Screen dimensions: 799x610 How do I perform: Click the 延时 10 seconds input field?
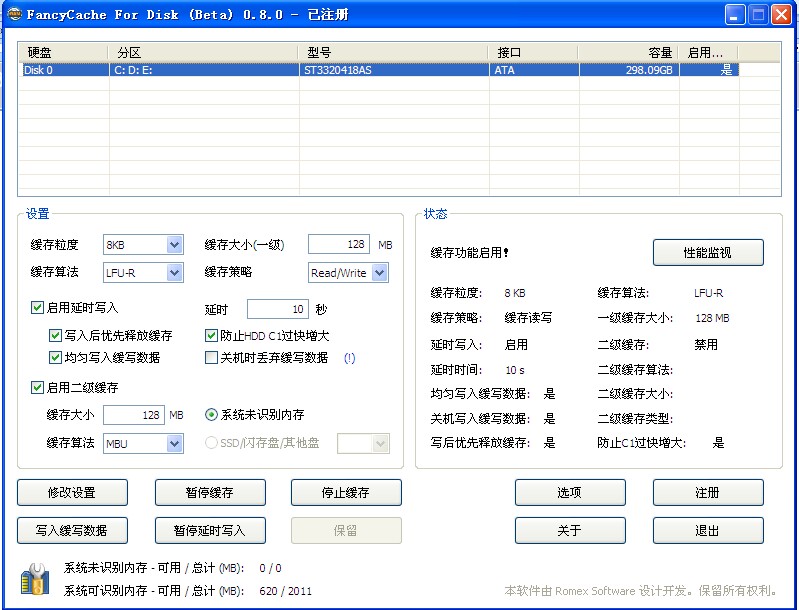278,309
